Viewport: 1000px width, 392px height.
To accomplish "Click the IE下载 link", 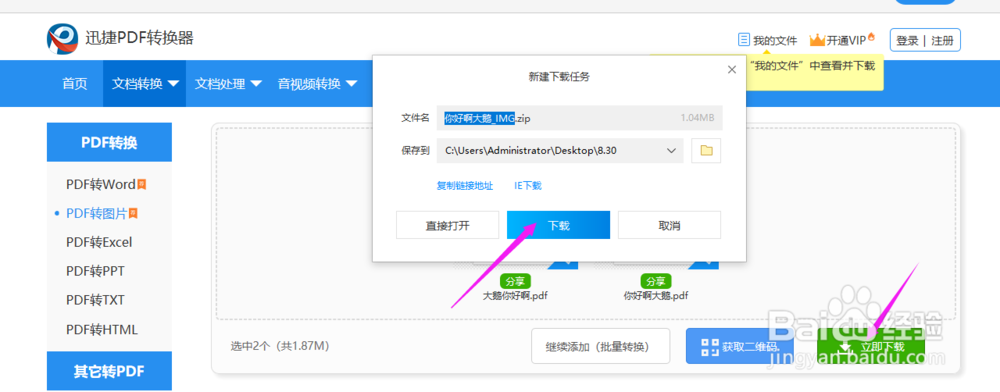I will pyautogui.click(x=527, y=186).
